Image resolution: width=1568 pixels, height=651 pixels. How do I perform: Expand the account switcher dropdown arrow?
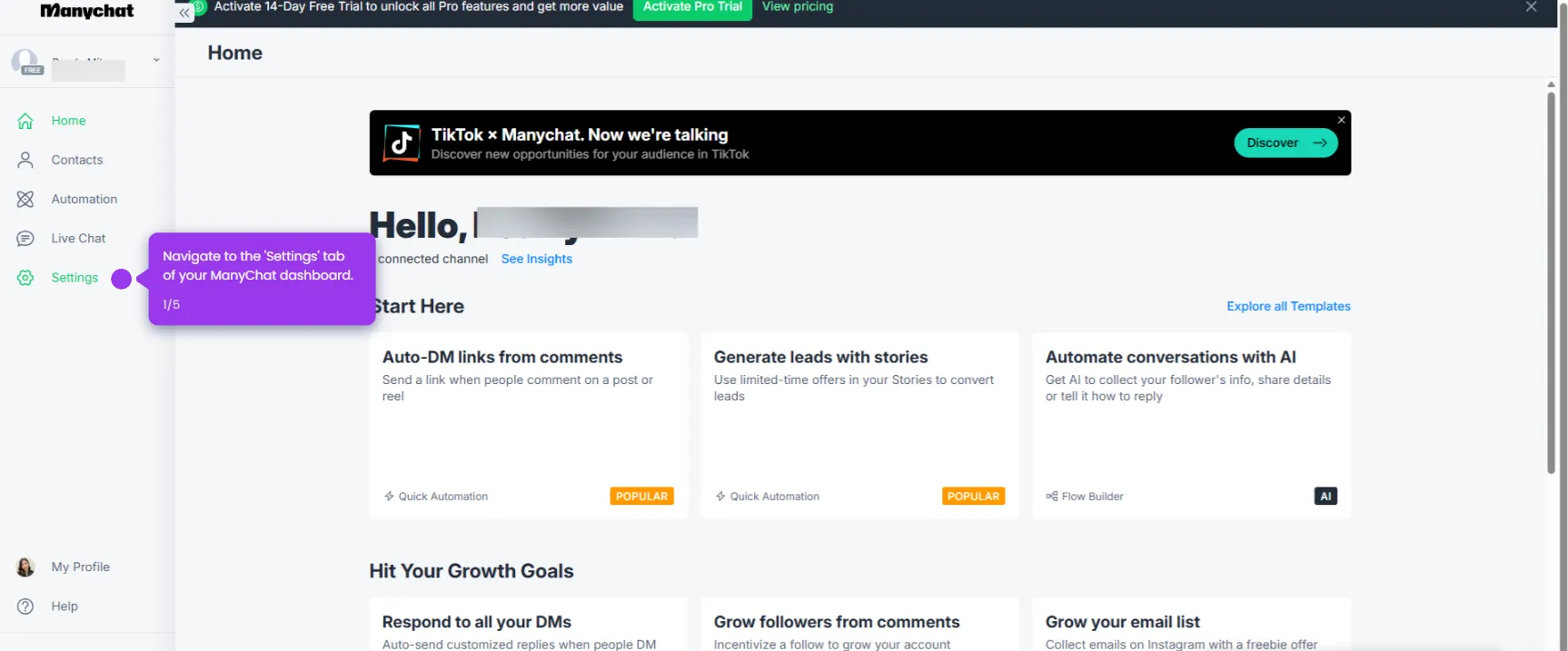[x=156, y=60]
